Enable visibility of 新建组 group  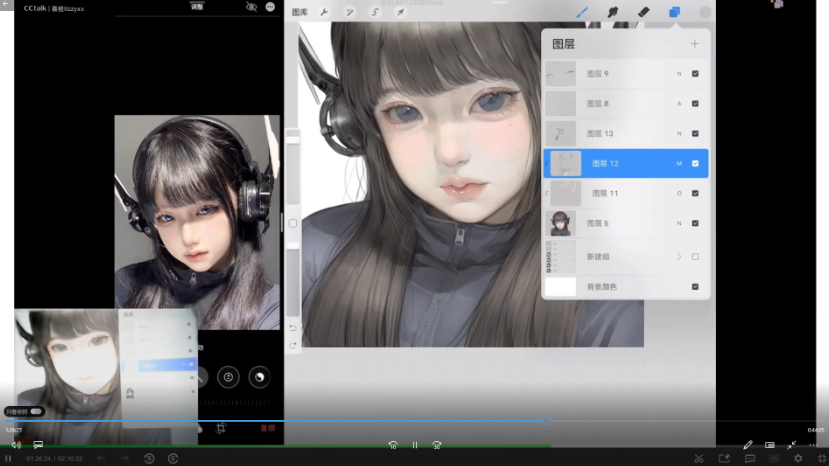point(695,257)
